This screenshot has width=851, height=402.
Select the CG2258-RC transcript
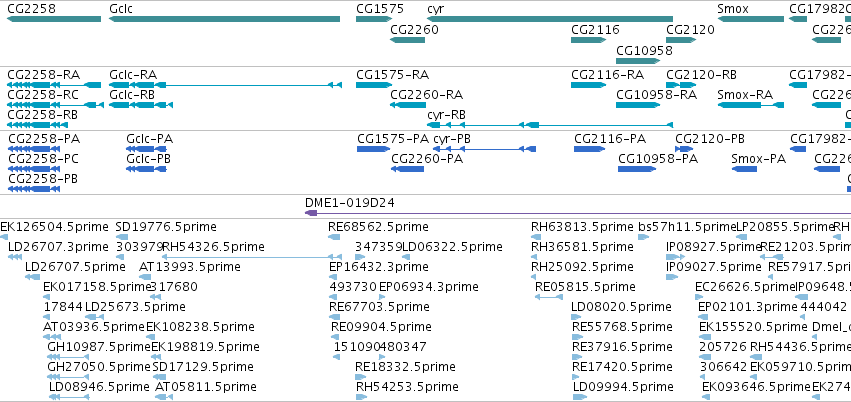pyautogui.click(x=55, y=105)
